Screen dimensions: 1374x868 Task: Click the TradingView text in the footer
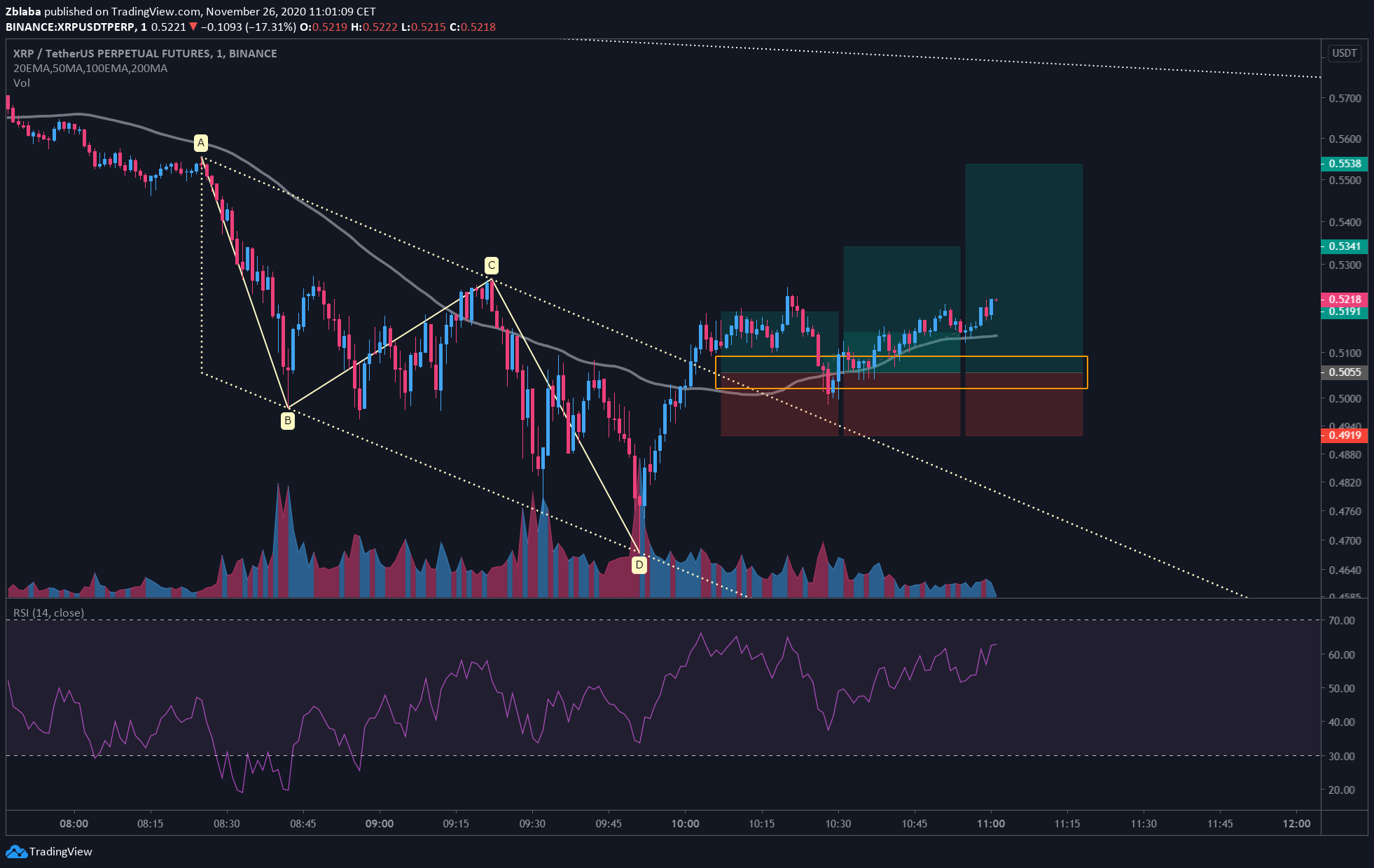[61, 852]
